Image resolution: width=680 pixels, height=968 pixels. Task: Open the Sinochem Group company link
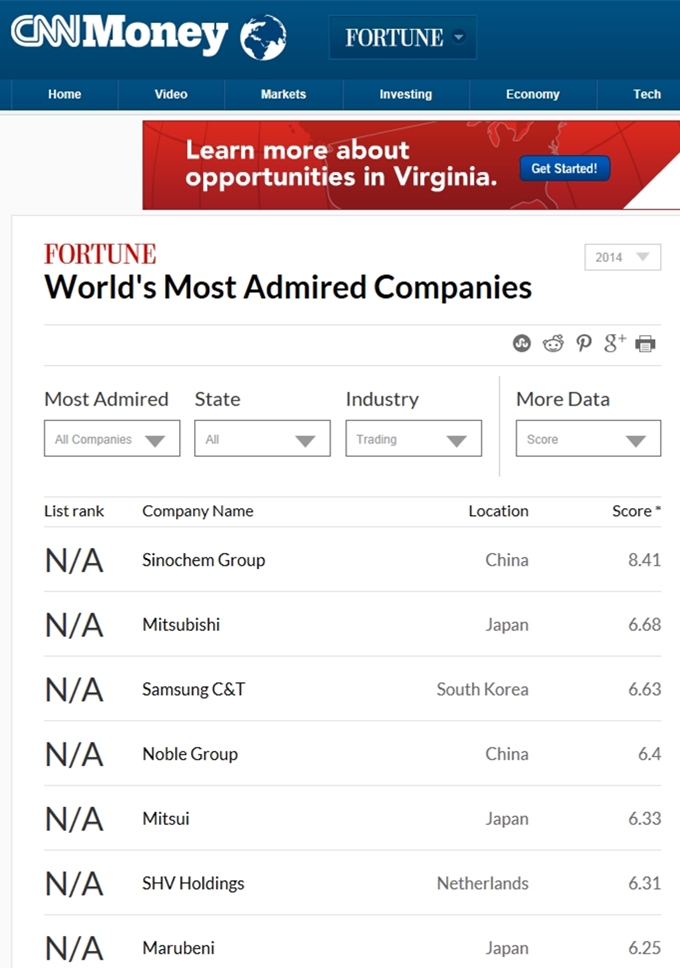tap(203, 560)
